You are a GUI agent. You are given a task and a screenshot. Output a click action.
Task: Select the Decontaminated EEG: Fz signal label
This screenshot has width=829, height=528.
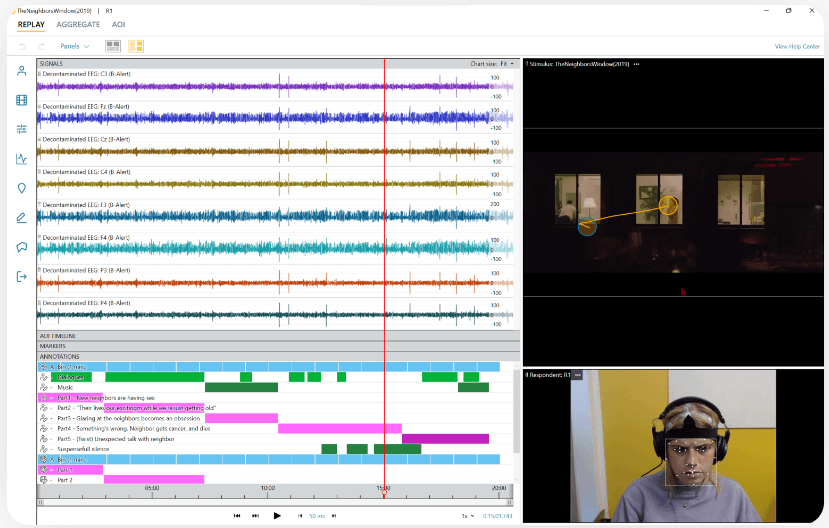coord(86,107)
